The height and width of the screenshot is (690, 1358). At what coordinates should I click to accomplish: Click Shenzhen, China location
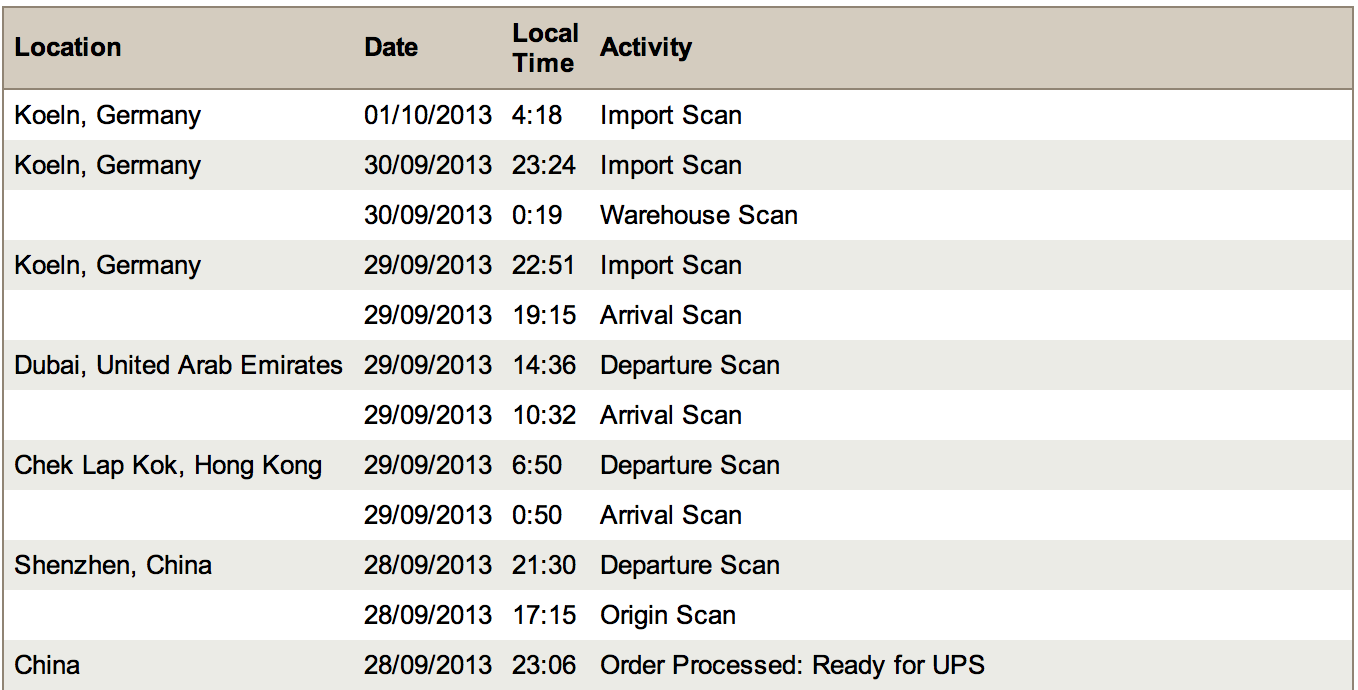(113, 565)
